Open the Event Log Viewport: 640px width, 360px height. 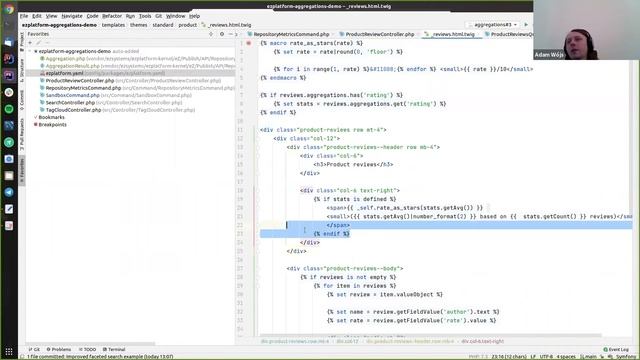coord(616,349)
